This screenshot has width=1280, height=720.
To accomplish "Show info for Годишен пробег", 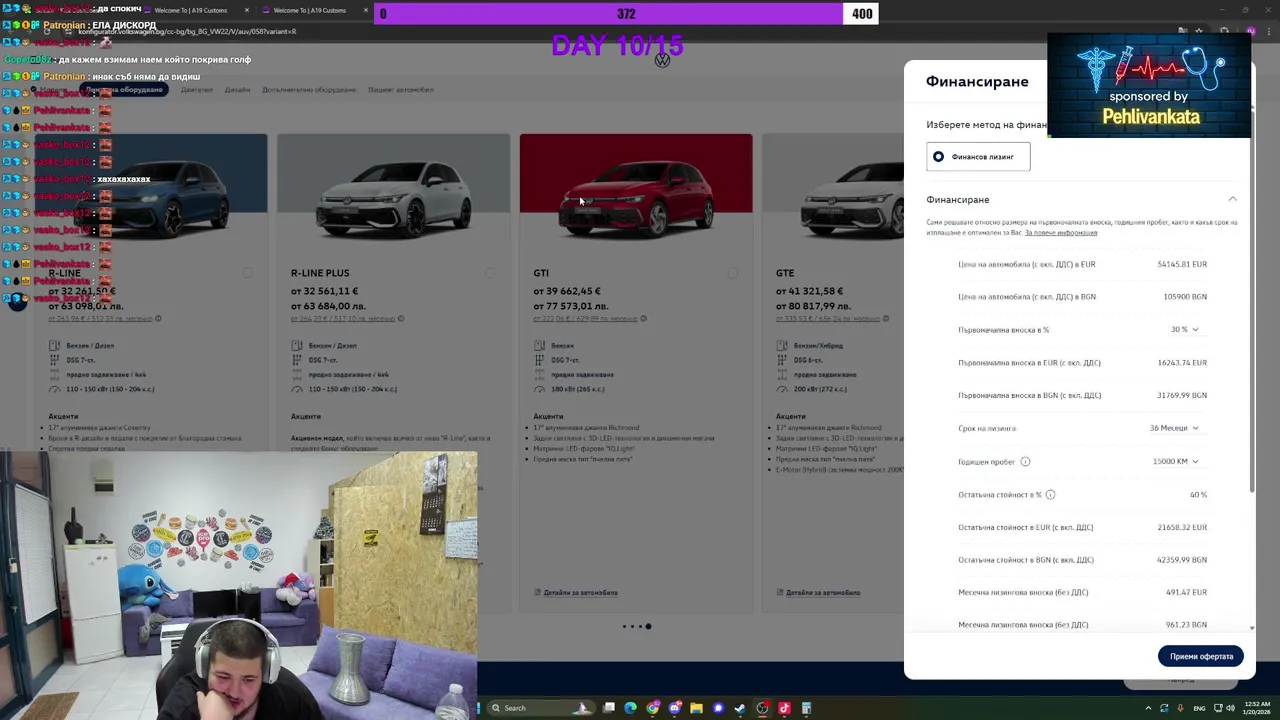I will click(x=1025, y=462).
